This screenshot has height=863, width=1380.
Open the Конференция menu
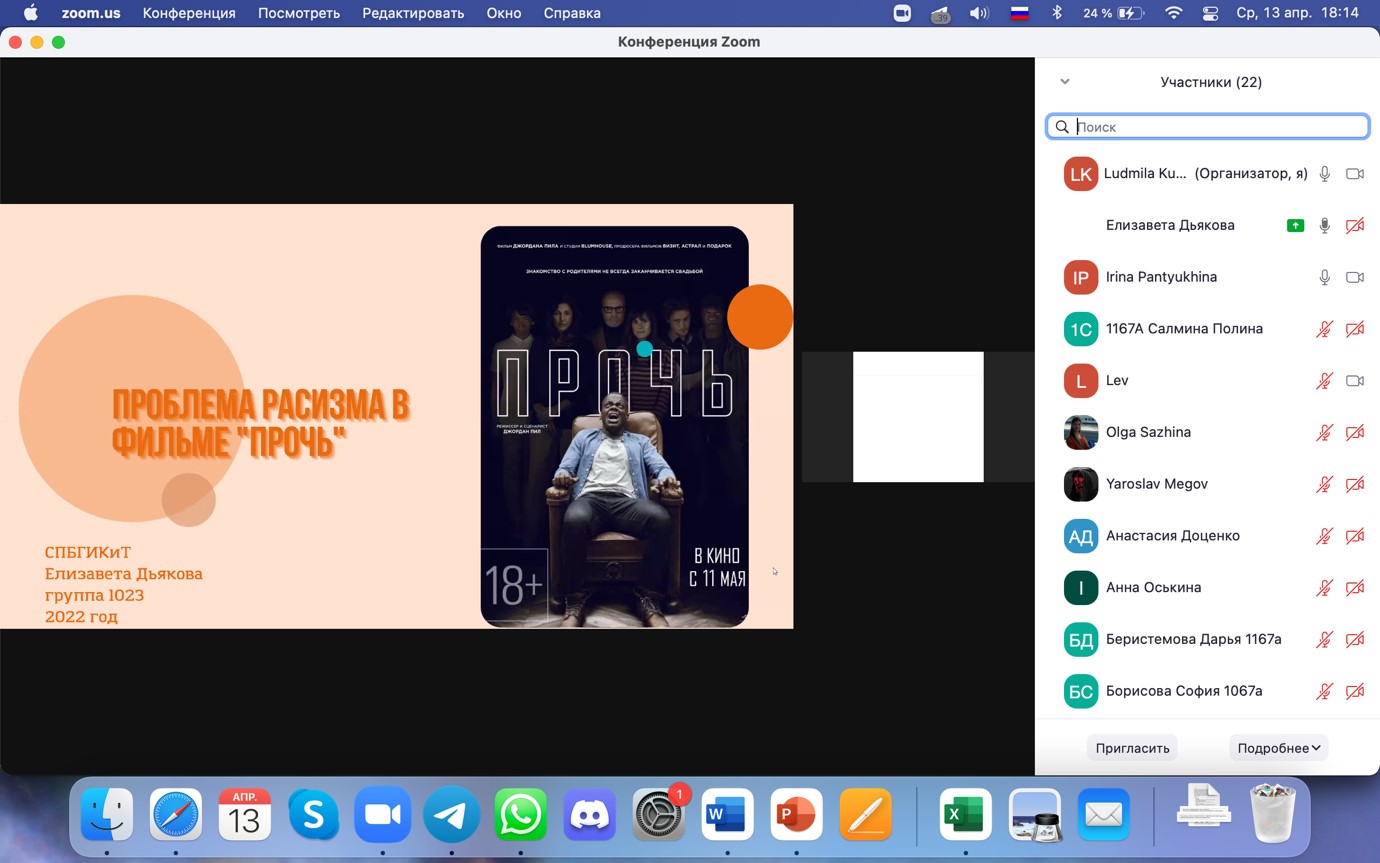189,13
